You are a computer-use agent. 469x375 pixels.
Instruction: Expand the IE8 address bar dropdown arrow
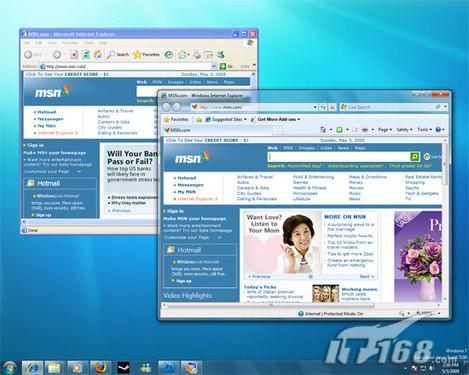coord(315,107)
